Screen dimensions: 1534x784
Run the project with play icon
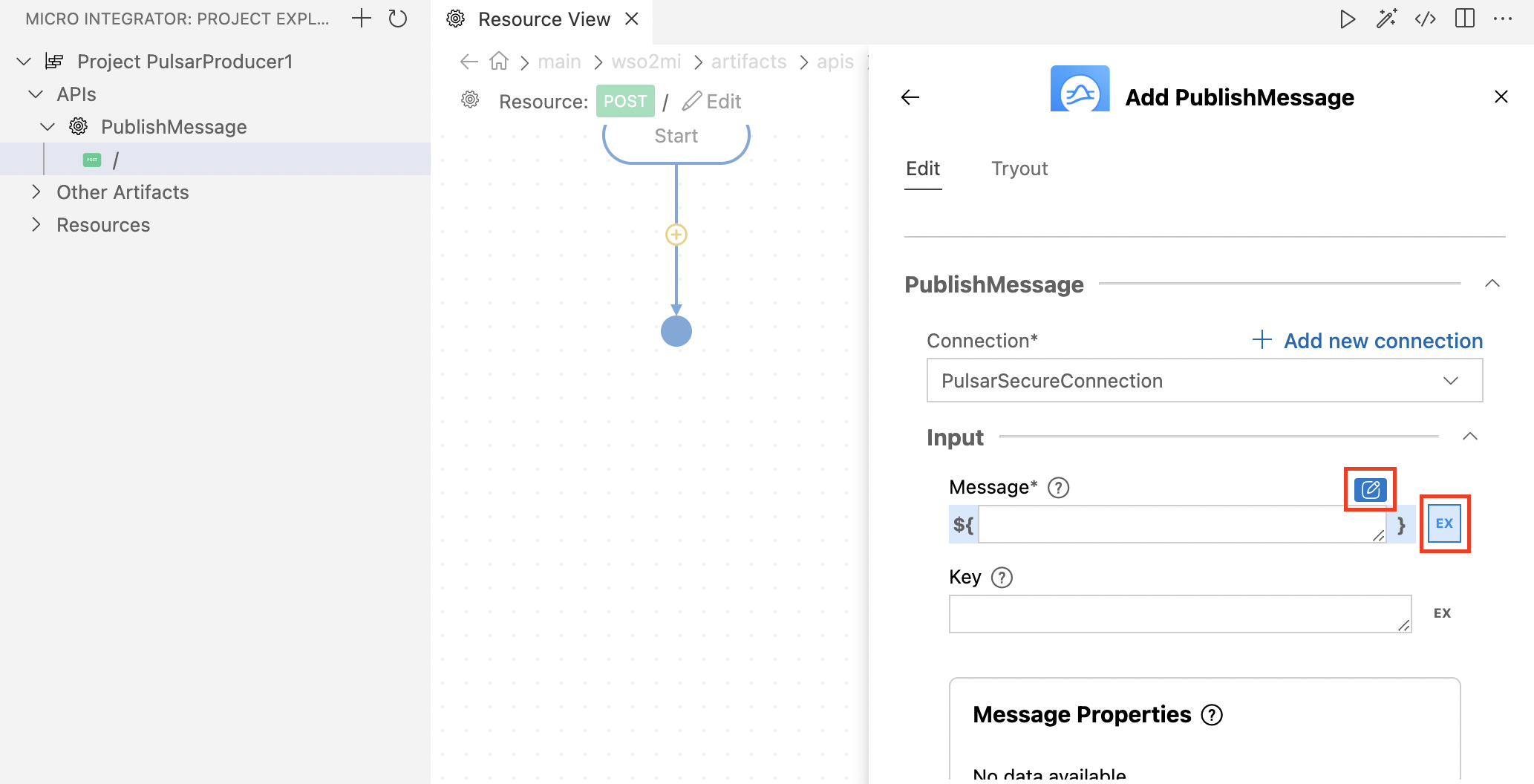coord(1348,19)
